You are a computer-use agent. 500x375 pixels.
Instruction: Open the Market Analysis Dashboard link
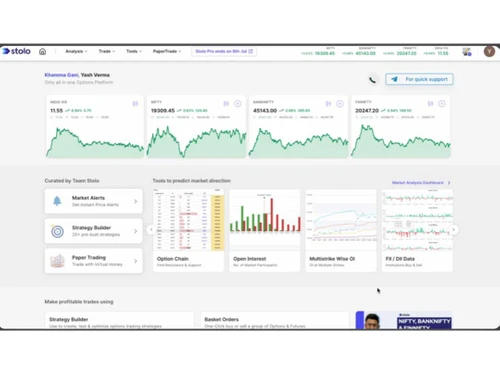[418, 183]
